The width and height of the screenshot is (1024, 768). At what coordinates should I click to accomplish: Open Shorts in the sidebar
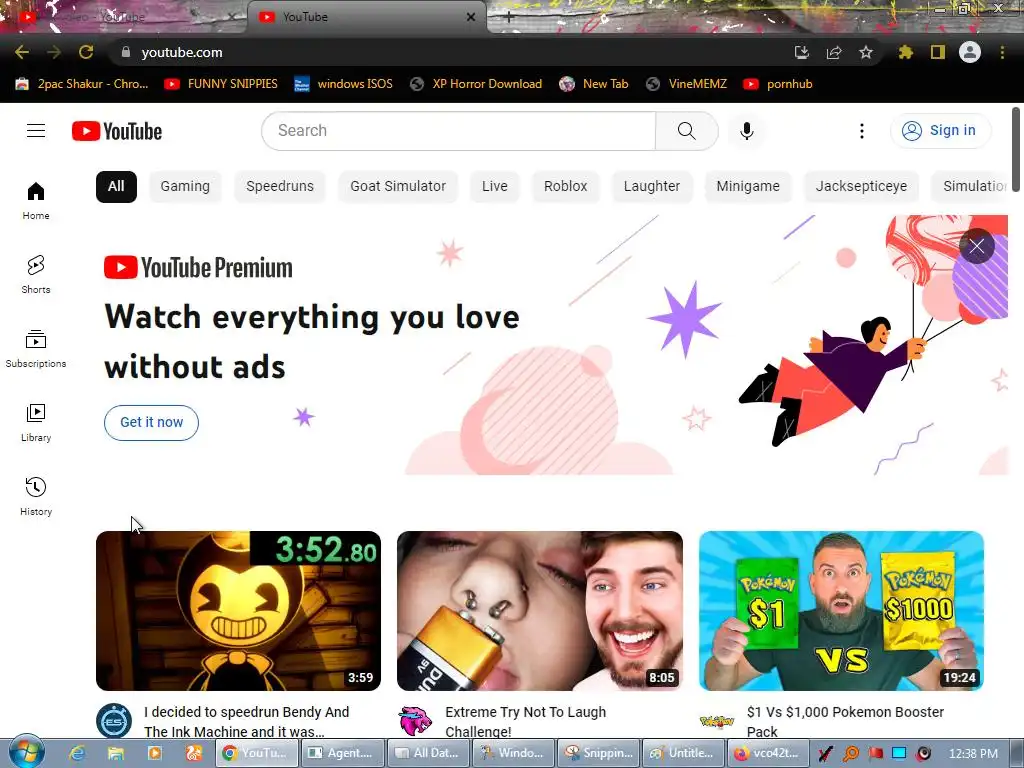tap(36, 274)
